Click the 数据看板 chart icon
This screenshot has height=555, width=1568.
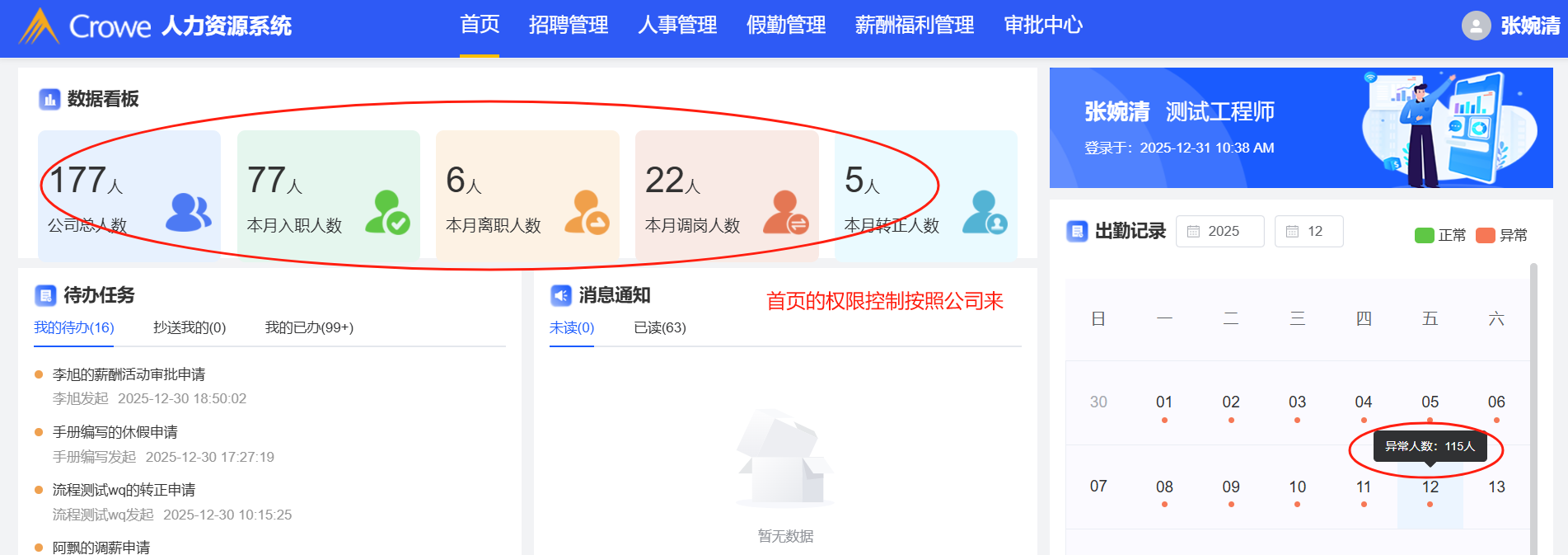[x=49, y=100]
